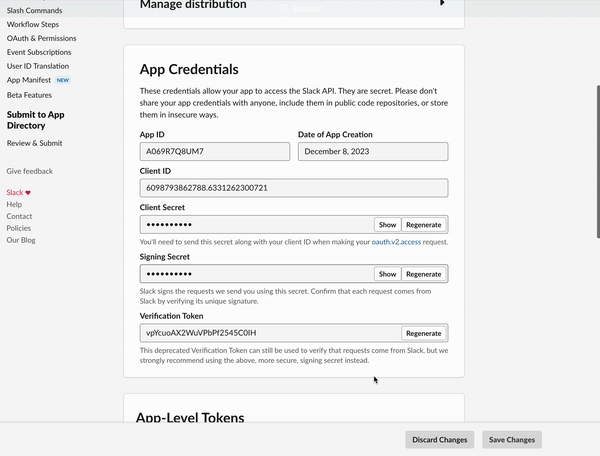The image size is (600, 456).
Task: Click the Save Changes button
Action: click(510, 439)
